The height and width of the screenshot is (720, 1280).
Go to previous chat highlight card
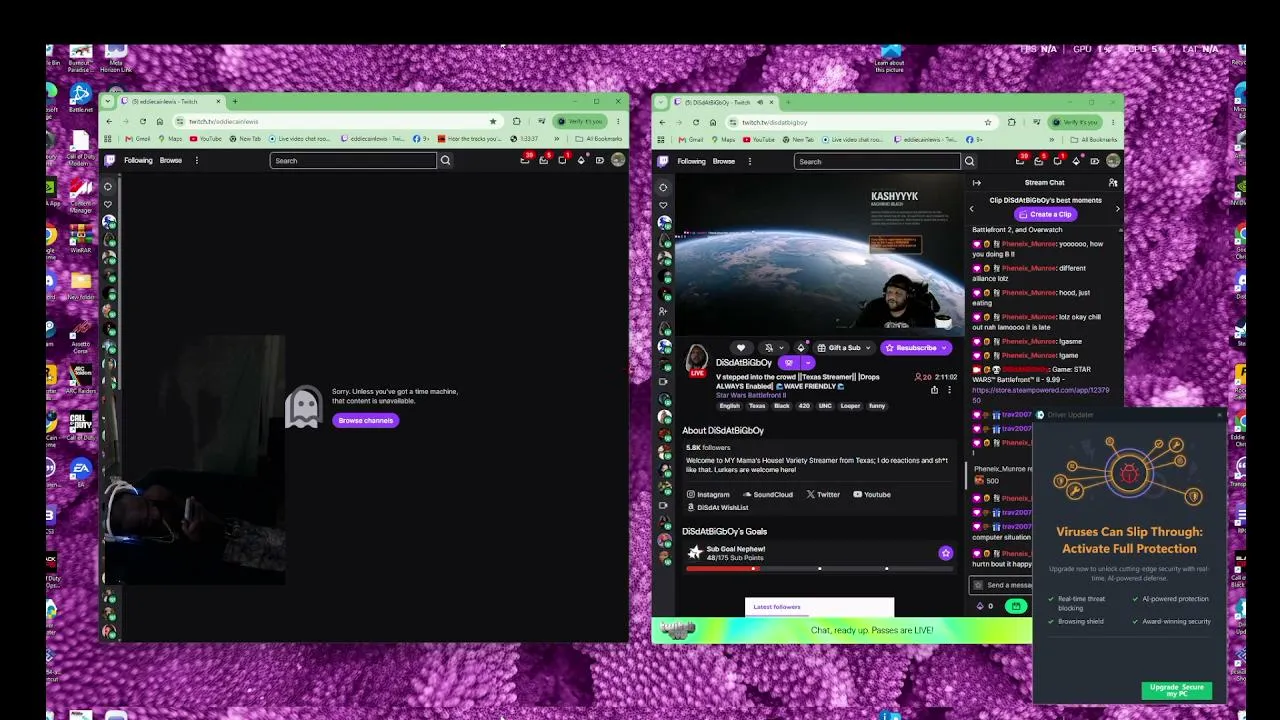972,208
